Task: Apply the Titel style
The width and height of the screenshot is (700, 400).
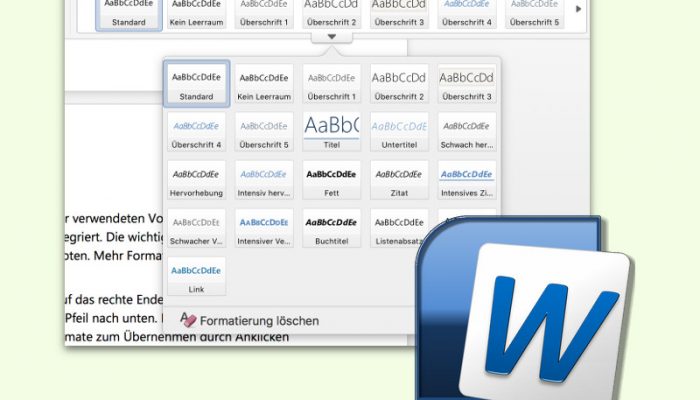Action: tap(331, 132)
